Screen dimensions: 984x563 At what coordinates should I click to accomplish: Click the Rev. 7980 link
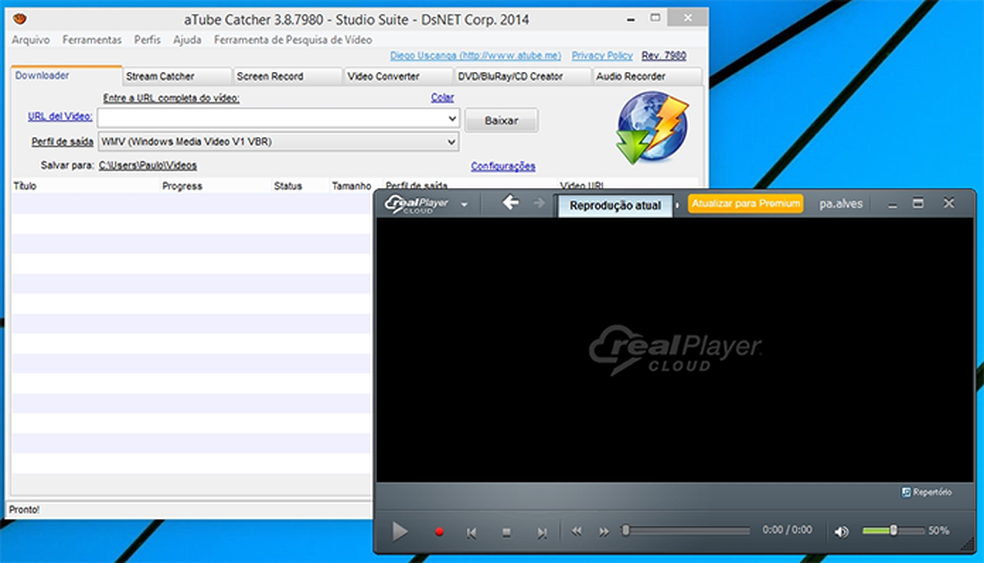tap(663, 55)
